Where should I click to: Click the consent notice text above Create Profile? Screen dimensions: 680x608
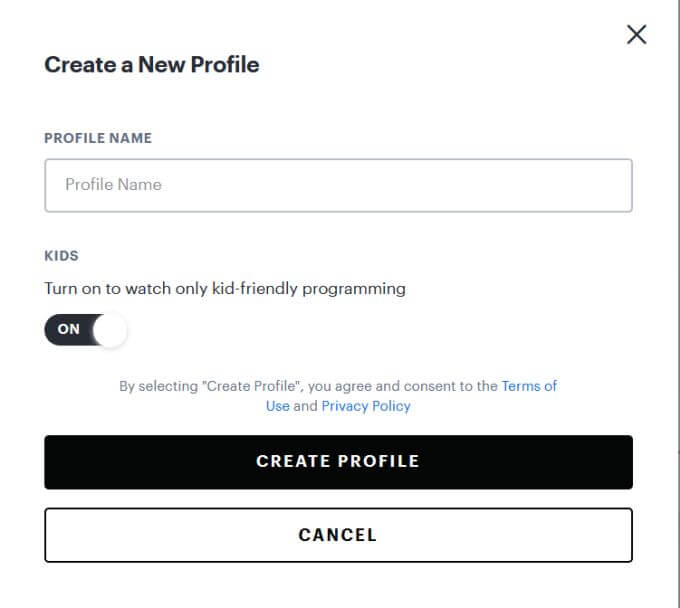tap(338, 396)
